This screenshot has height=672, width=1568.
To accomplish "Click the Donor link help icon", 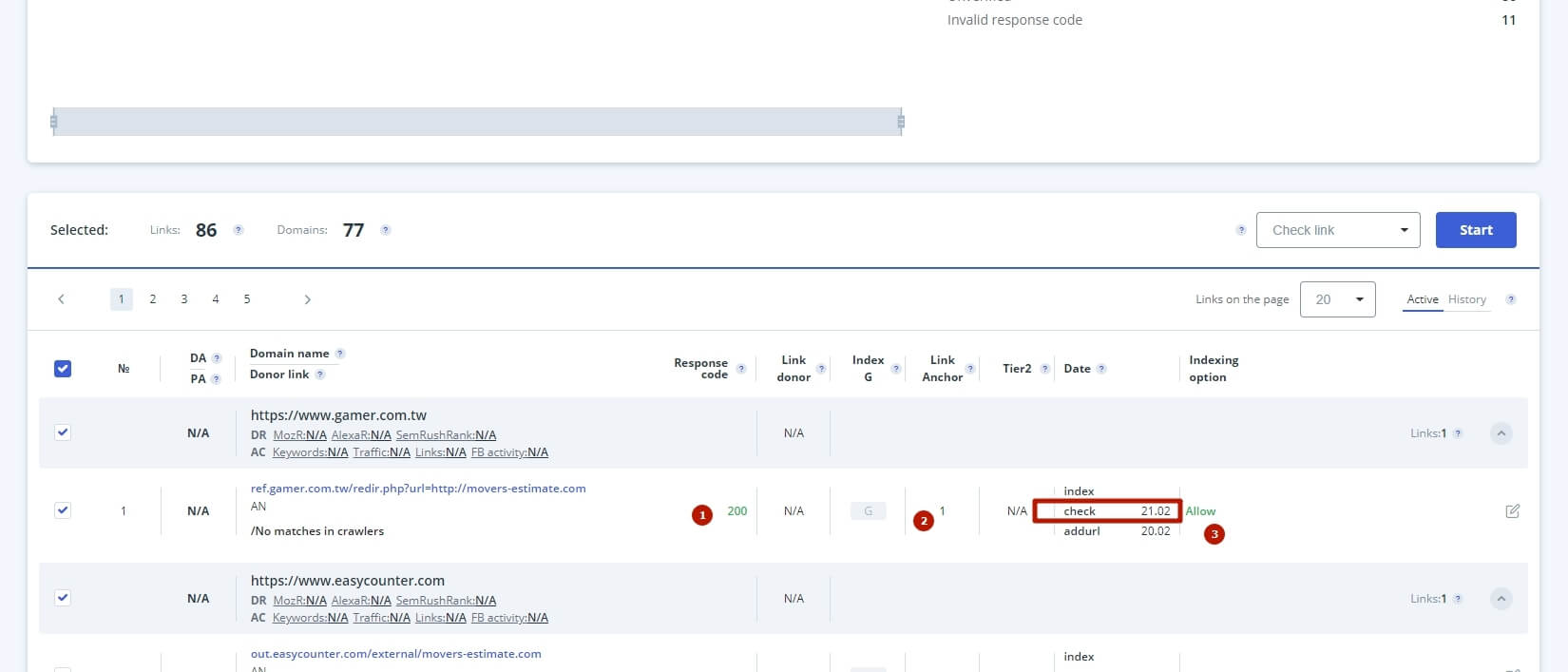I will click(320, 374).
